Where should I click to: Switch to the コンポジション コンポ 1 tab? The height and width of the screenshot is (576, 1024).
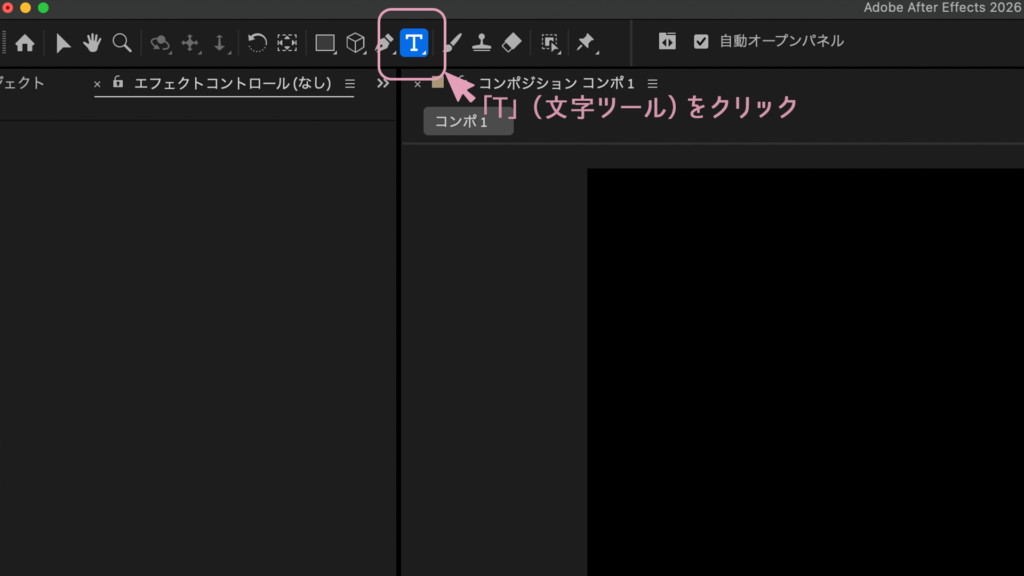[x=556, y=84]
